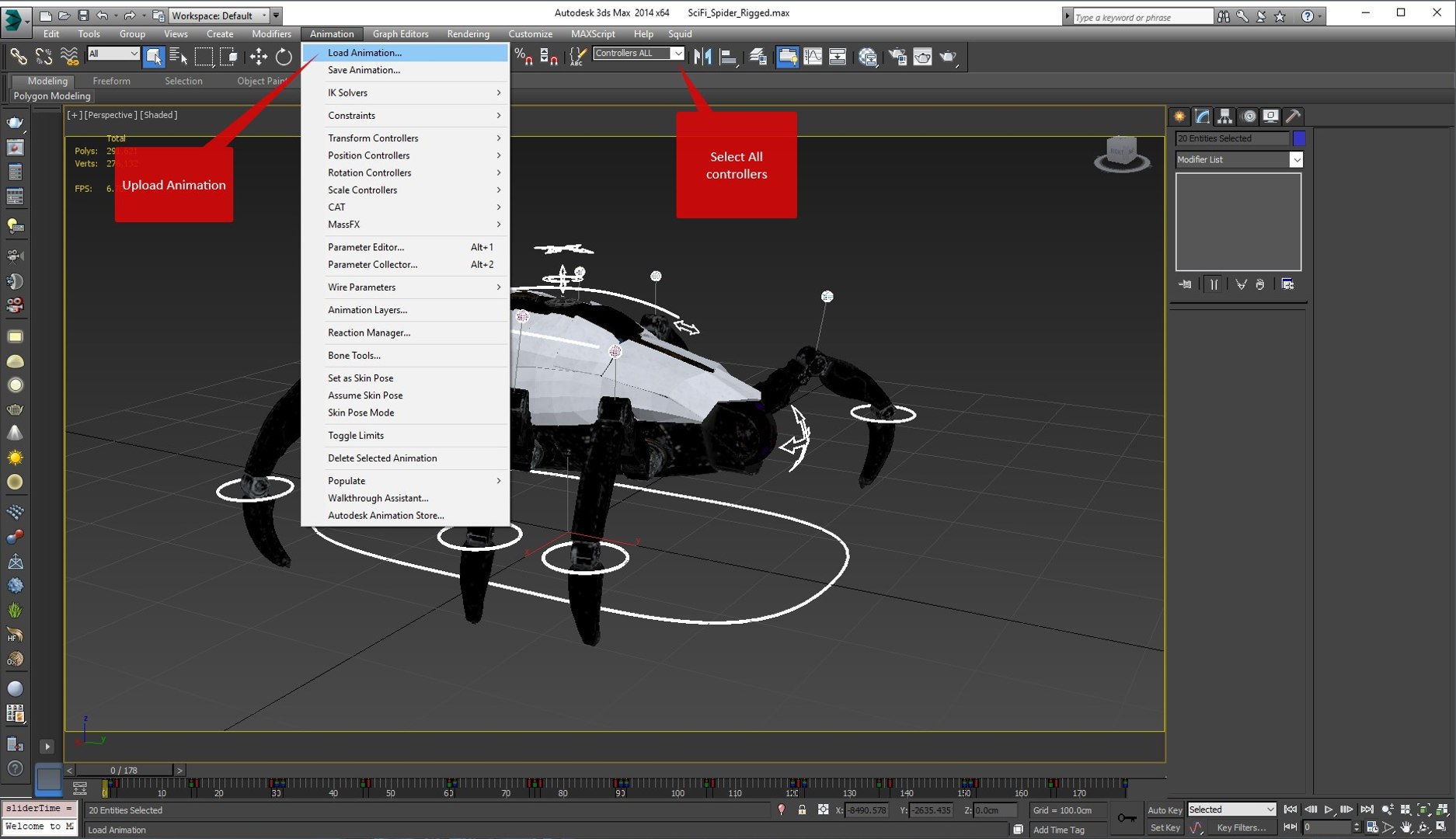Image resolution: width=1456 pixels, height=839 pixels.
Task: Open Select by Name list icon
Action: pos(179,56)
